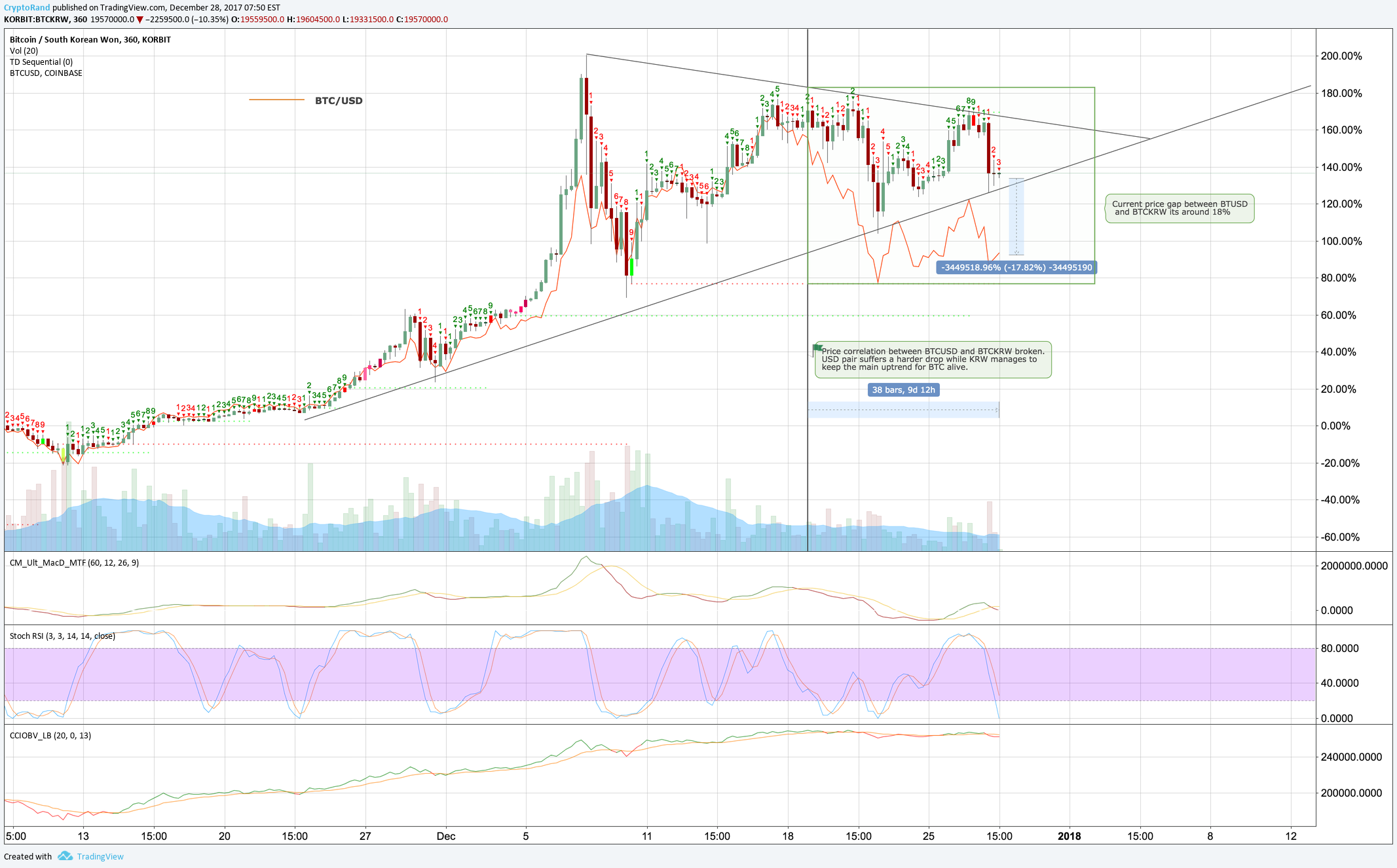Click the Vol (20) indicator label
This screenshot has width=1397, height=868.
(x=24, y=51)
